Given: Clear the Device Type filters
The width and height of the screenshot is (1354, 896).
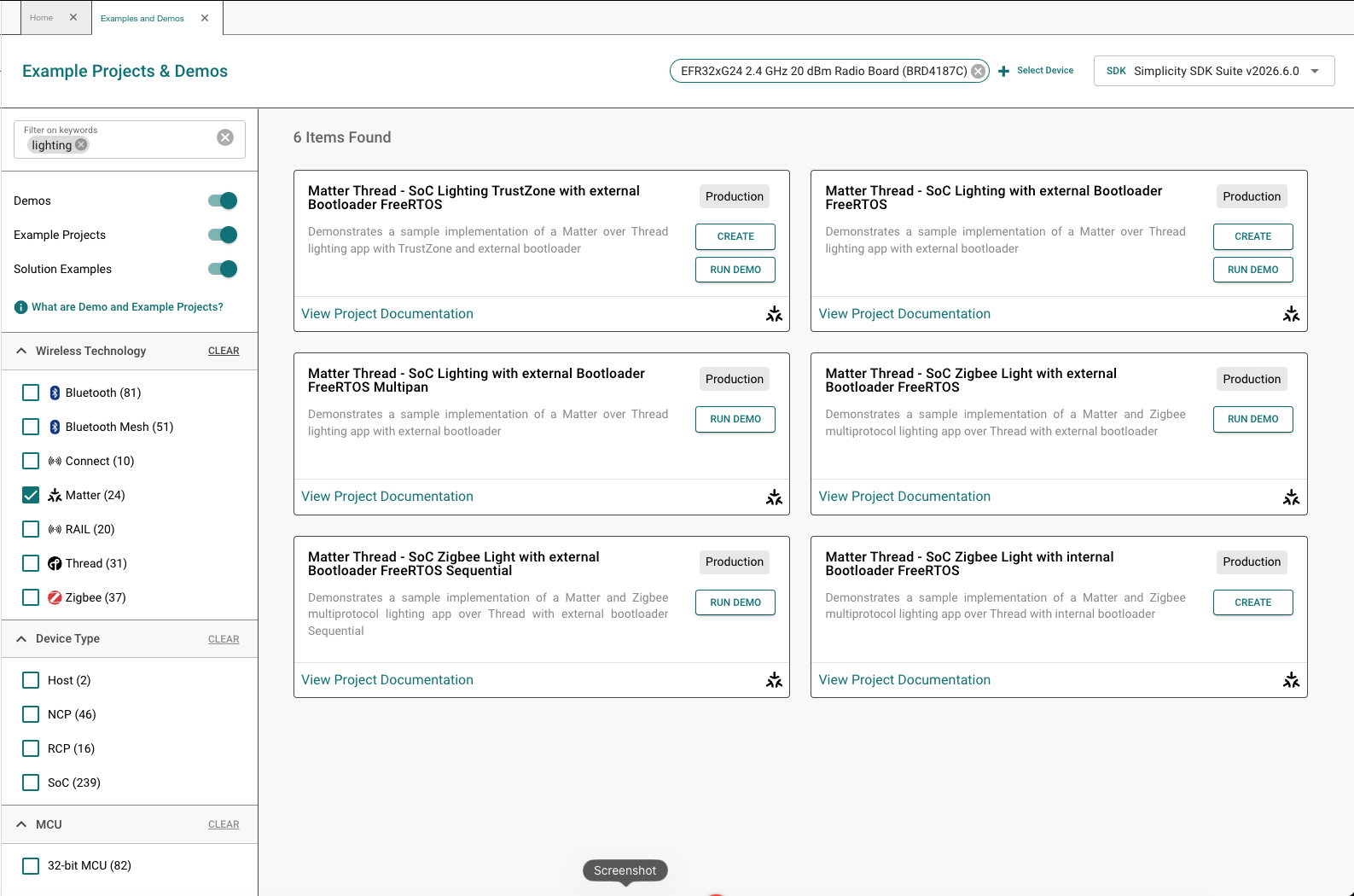Looking at the screenshot, I should tap(224, 639).
